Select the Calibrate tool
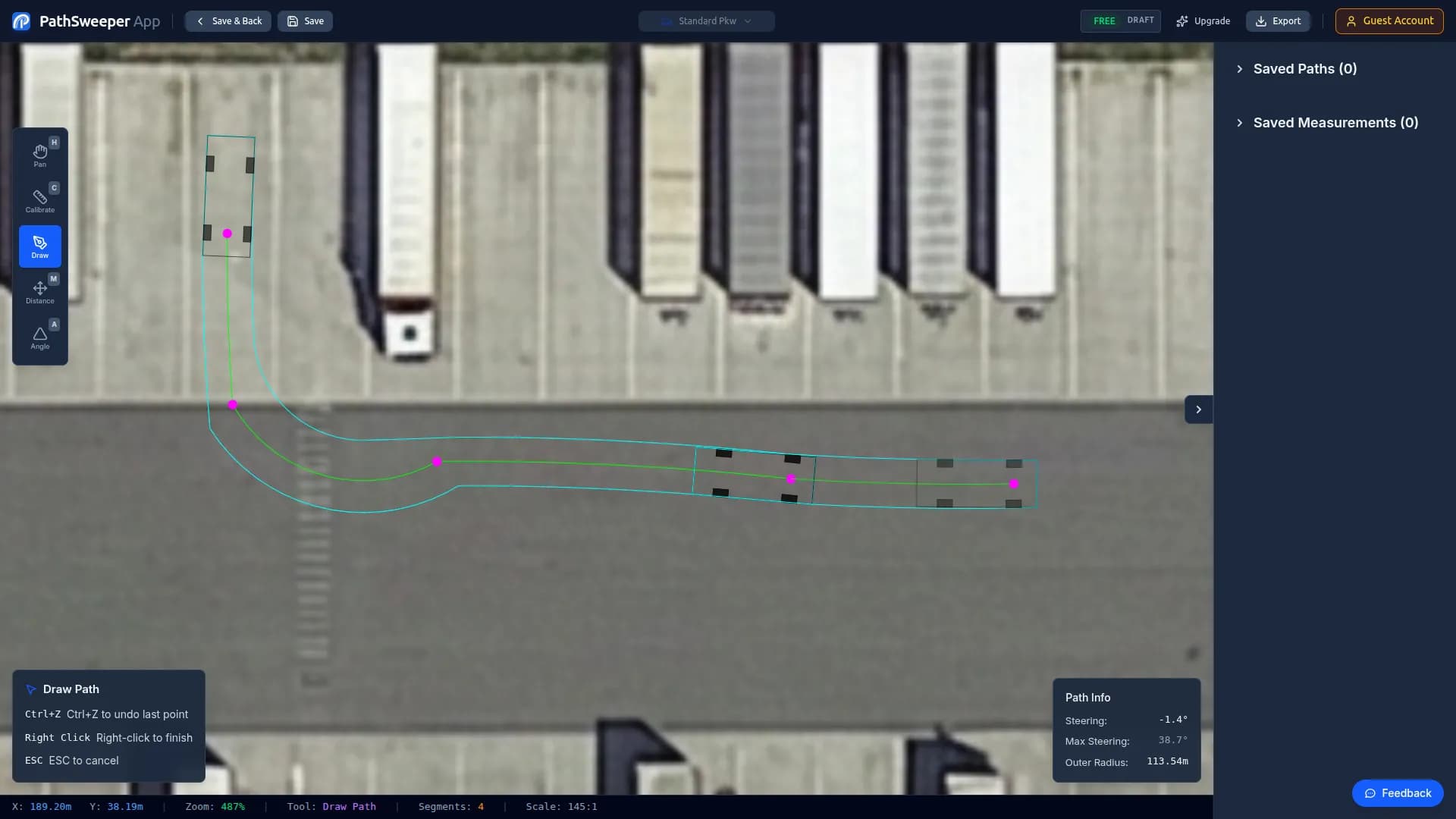 (x=39, y=199)
